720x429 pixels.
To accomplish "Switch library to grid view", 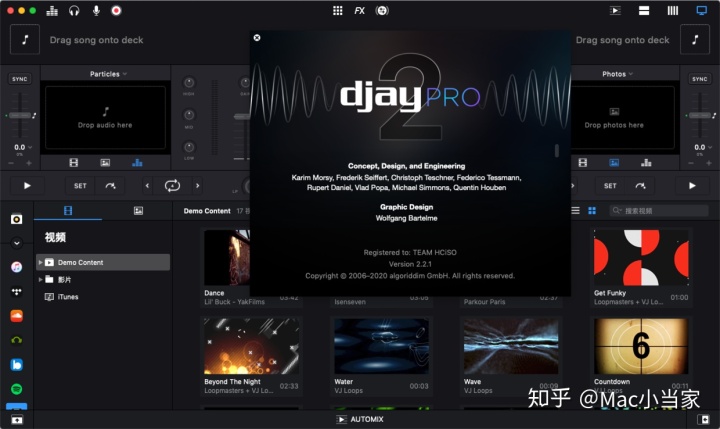I will [592, 210].
